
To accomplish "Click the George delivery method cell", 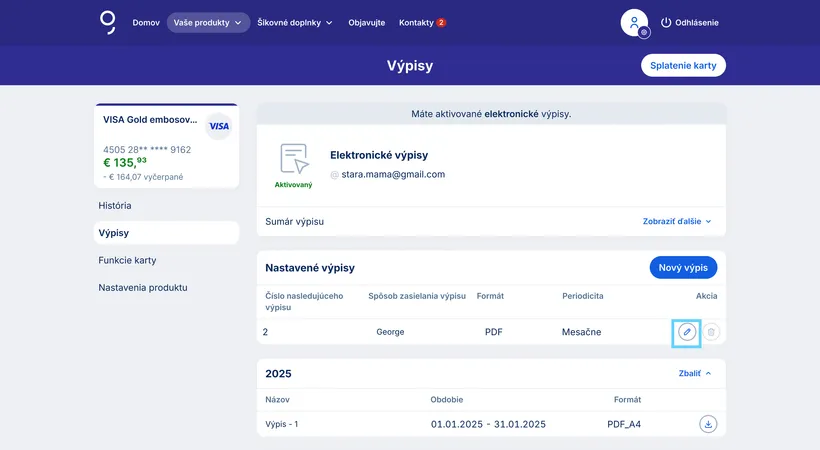I will [x=390, y=332].
